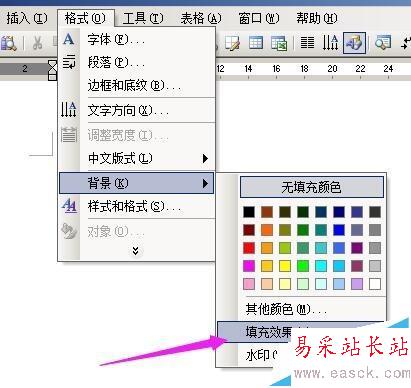Pick the violet swatch in third row

pyautogui.click(x=357, y=248)
